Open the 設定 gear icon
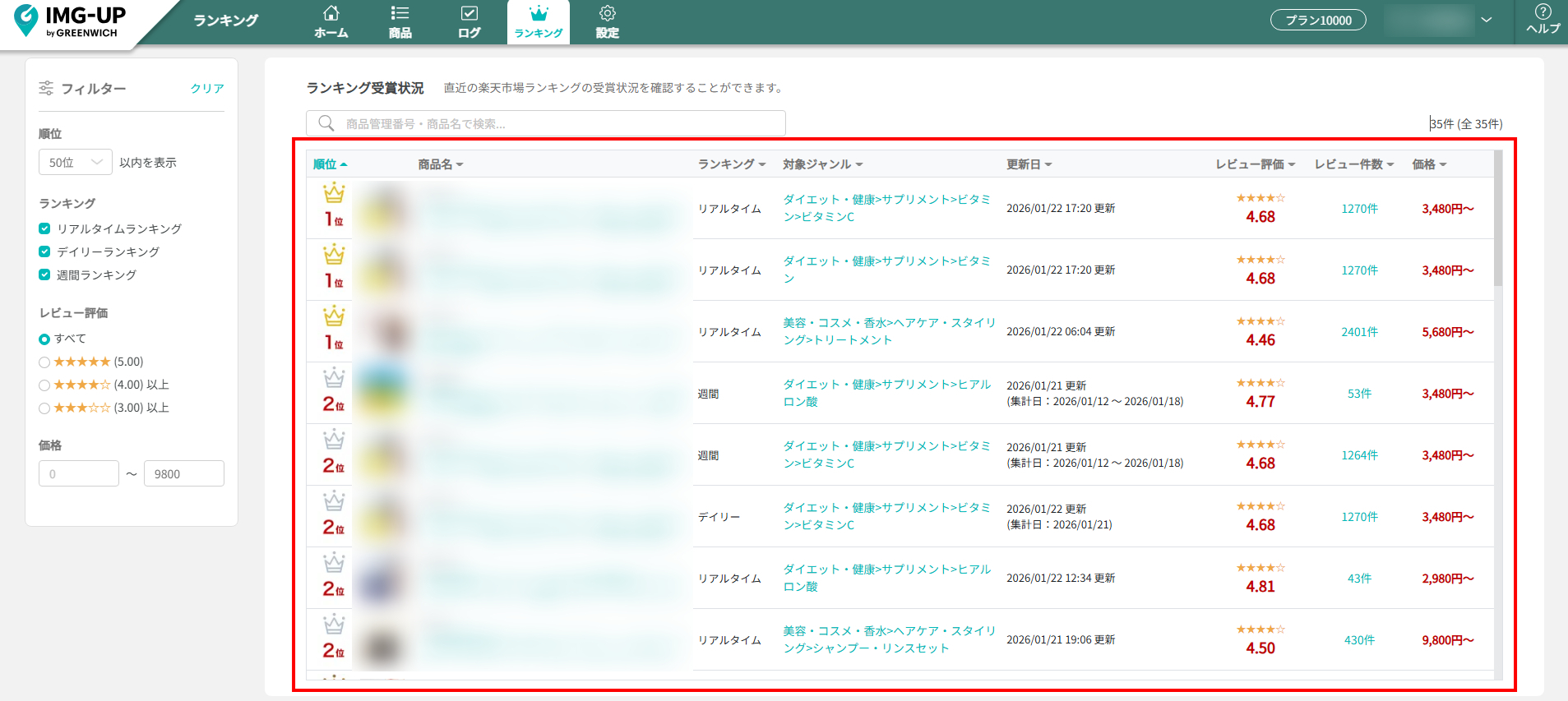Screen dimensions: 1568x701 click(607, 14)
